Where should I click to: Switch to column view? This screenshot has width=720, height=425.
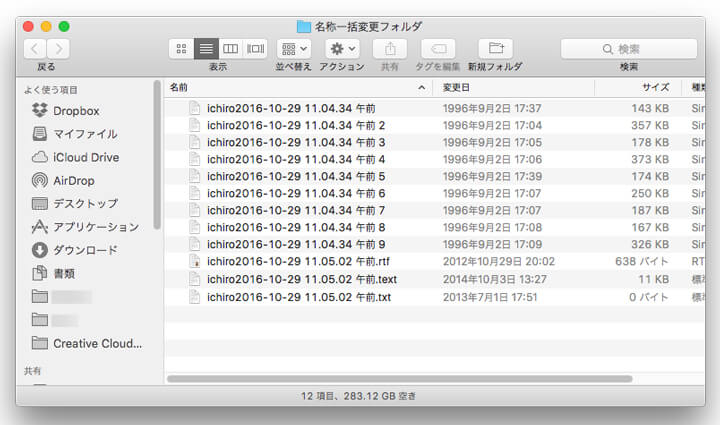231,49
